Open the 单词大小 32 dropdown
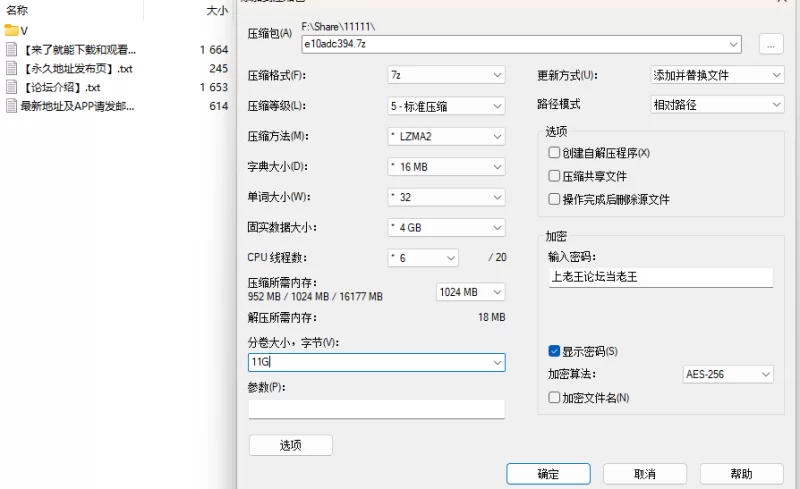Screen dimensions: 800x489 tap(446, 197)
